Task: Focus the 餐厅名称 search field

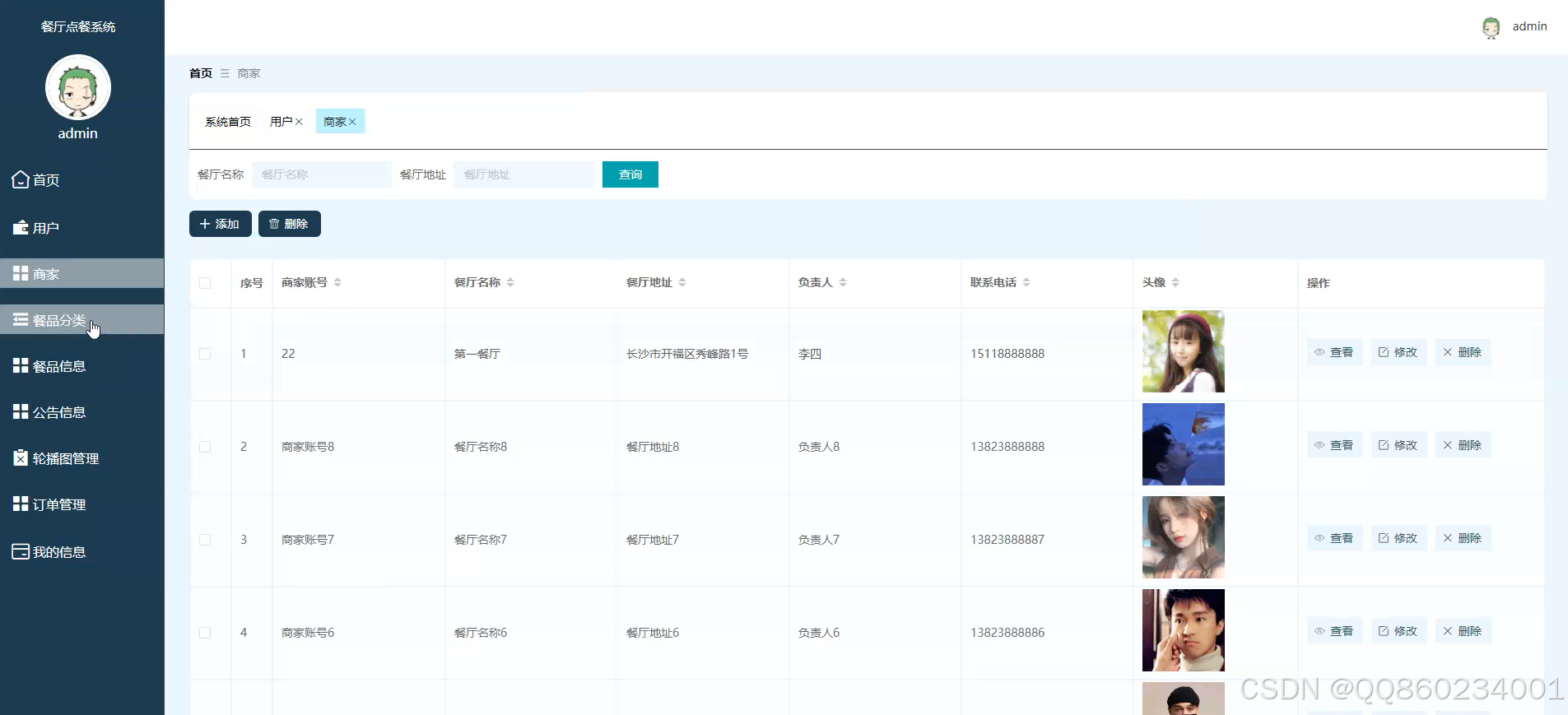Action: [322, 174]
